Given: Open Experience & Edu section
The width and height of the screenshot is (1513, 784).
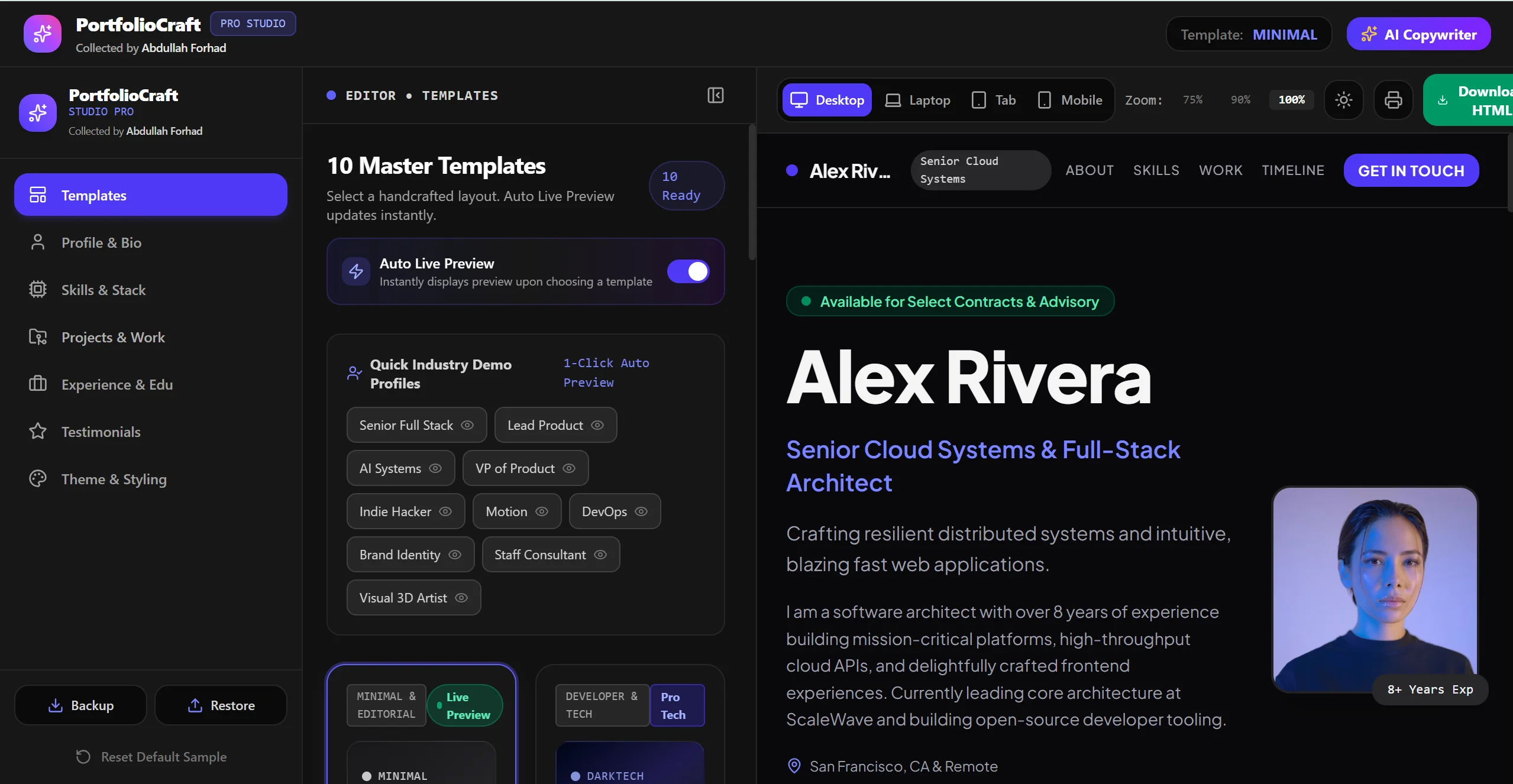Looking at the screenshot, I should tap(150, 384).
